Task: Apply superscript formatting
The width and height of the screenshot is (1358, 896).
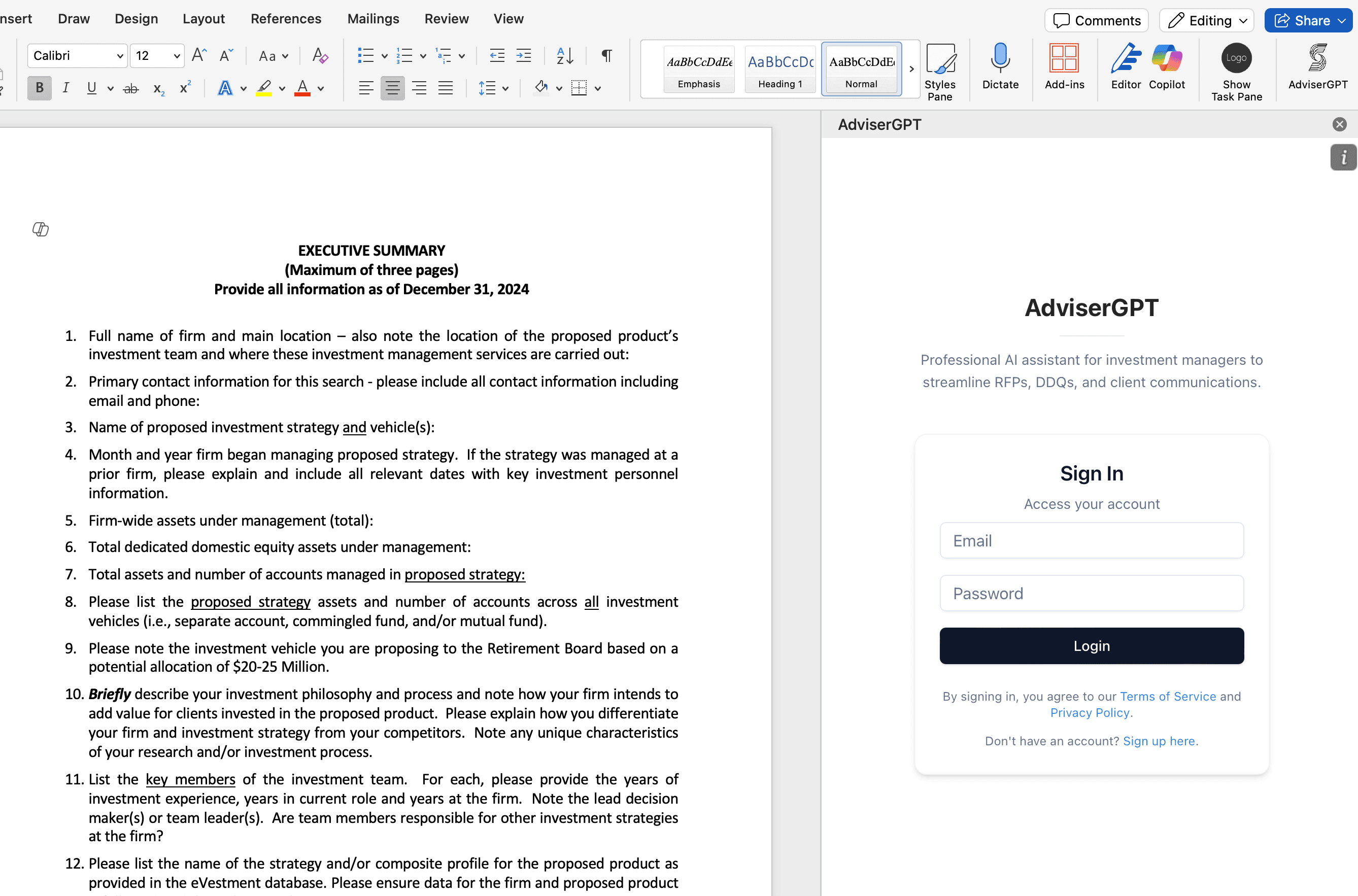Action: tap(185, 87)
